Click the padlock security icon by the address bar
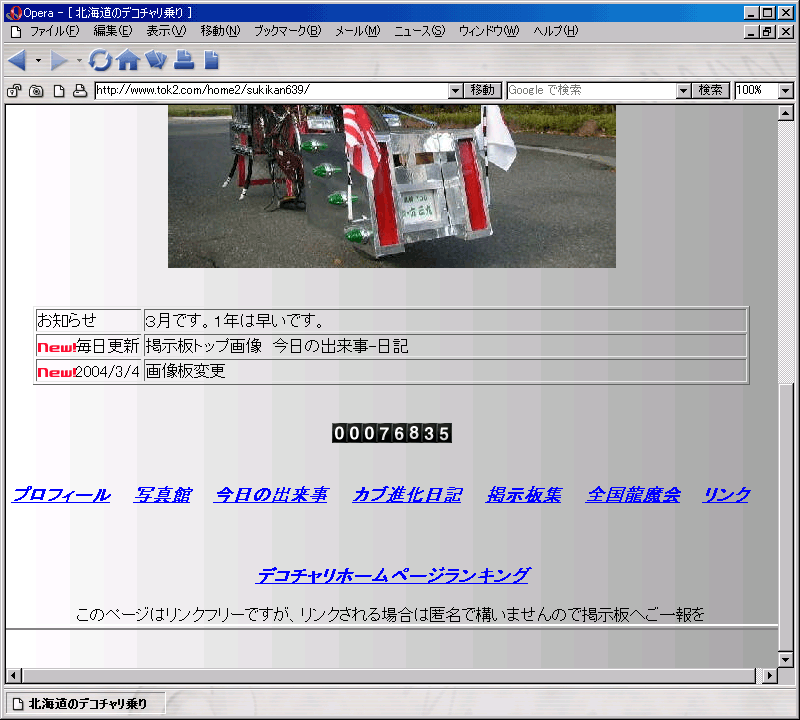Viewport: 800px width, 720px height. tap(14, 91)
